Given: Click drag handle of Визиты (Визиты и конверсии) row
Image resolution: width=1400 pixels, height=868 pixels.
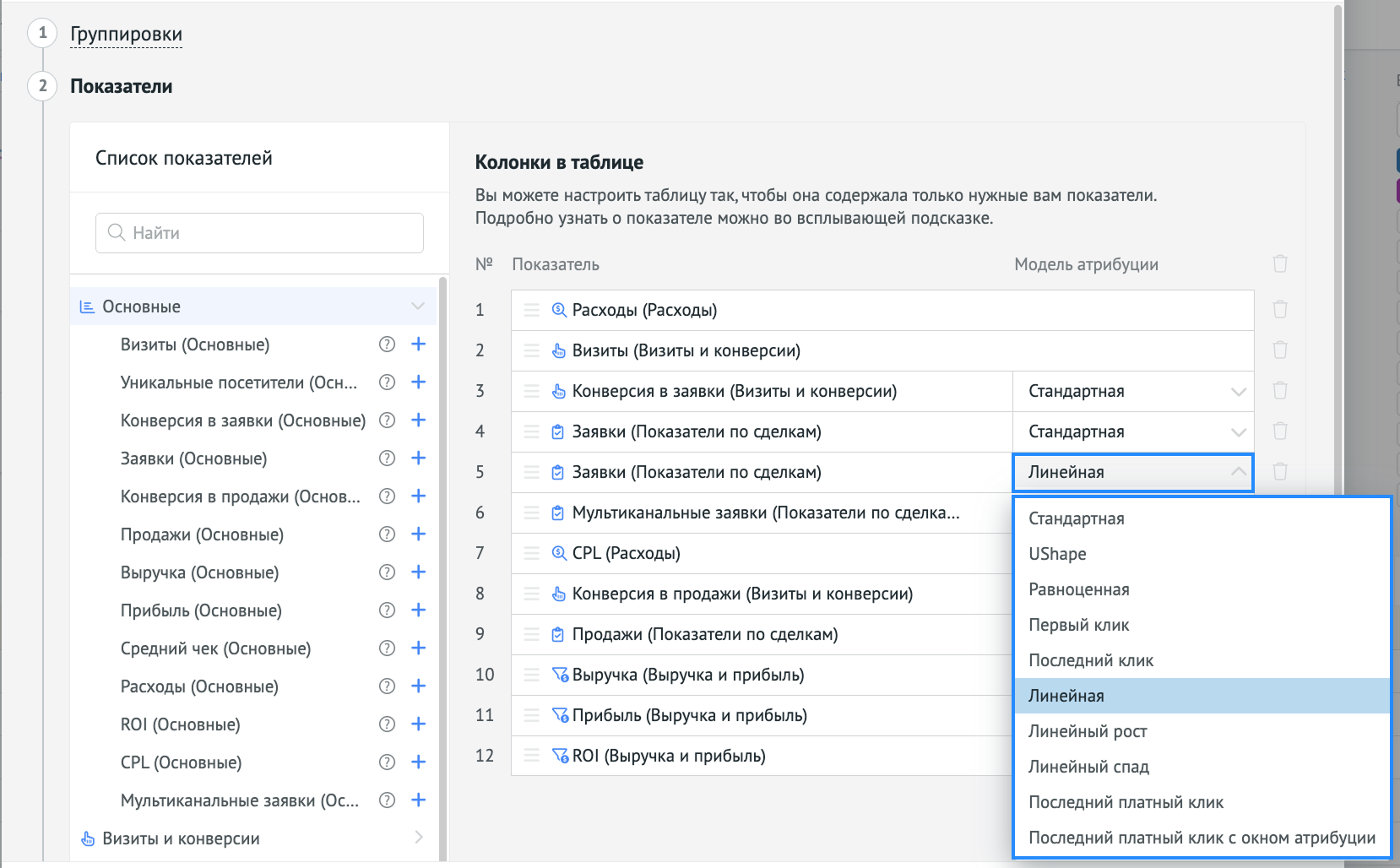Looking at the screenshot, I should [x=531, y=350].
